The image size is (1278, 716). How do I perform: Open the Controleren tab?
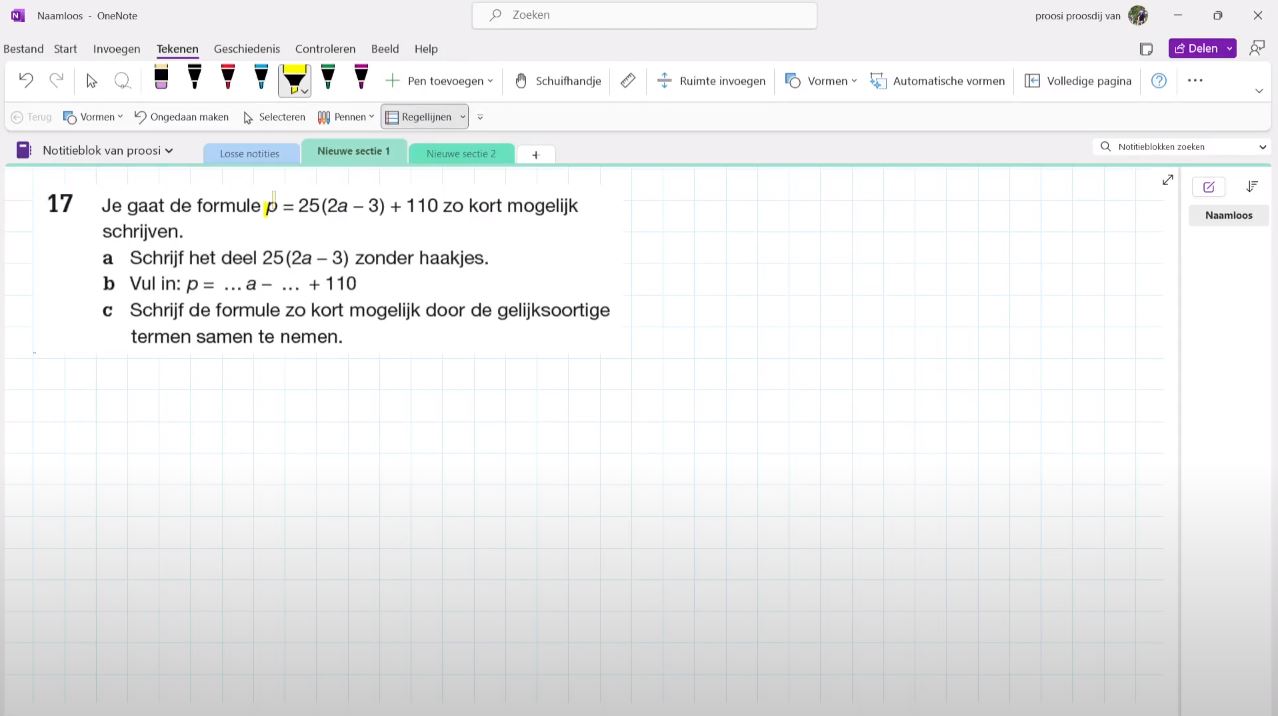pyautogui.click(x=325, y=49)
